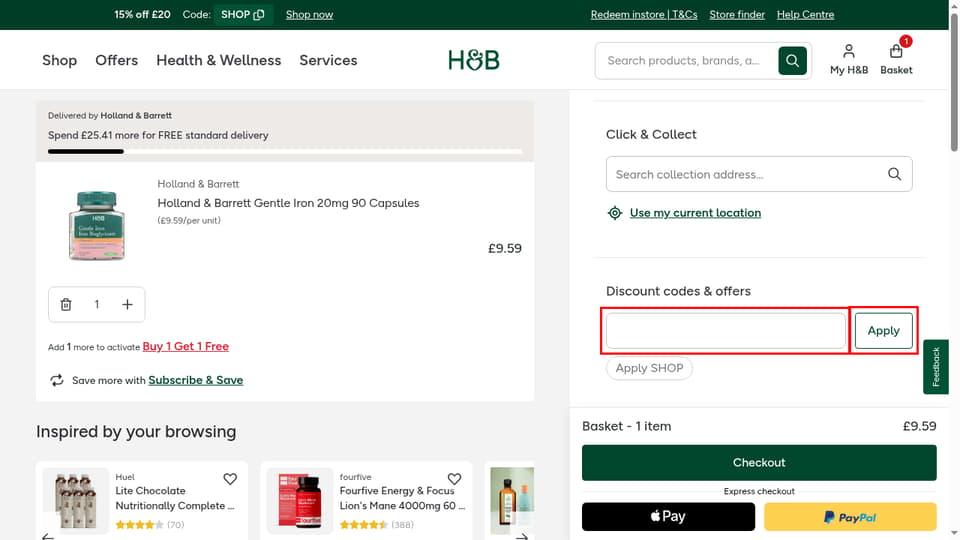Open My H&B account
The width and height of the screenshot is (960, 540).
tap(849, 59)
